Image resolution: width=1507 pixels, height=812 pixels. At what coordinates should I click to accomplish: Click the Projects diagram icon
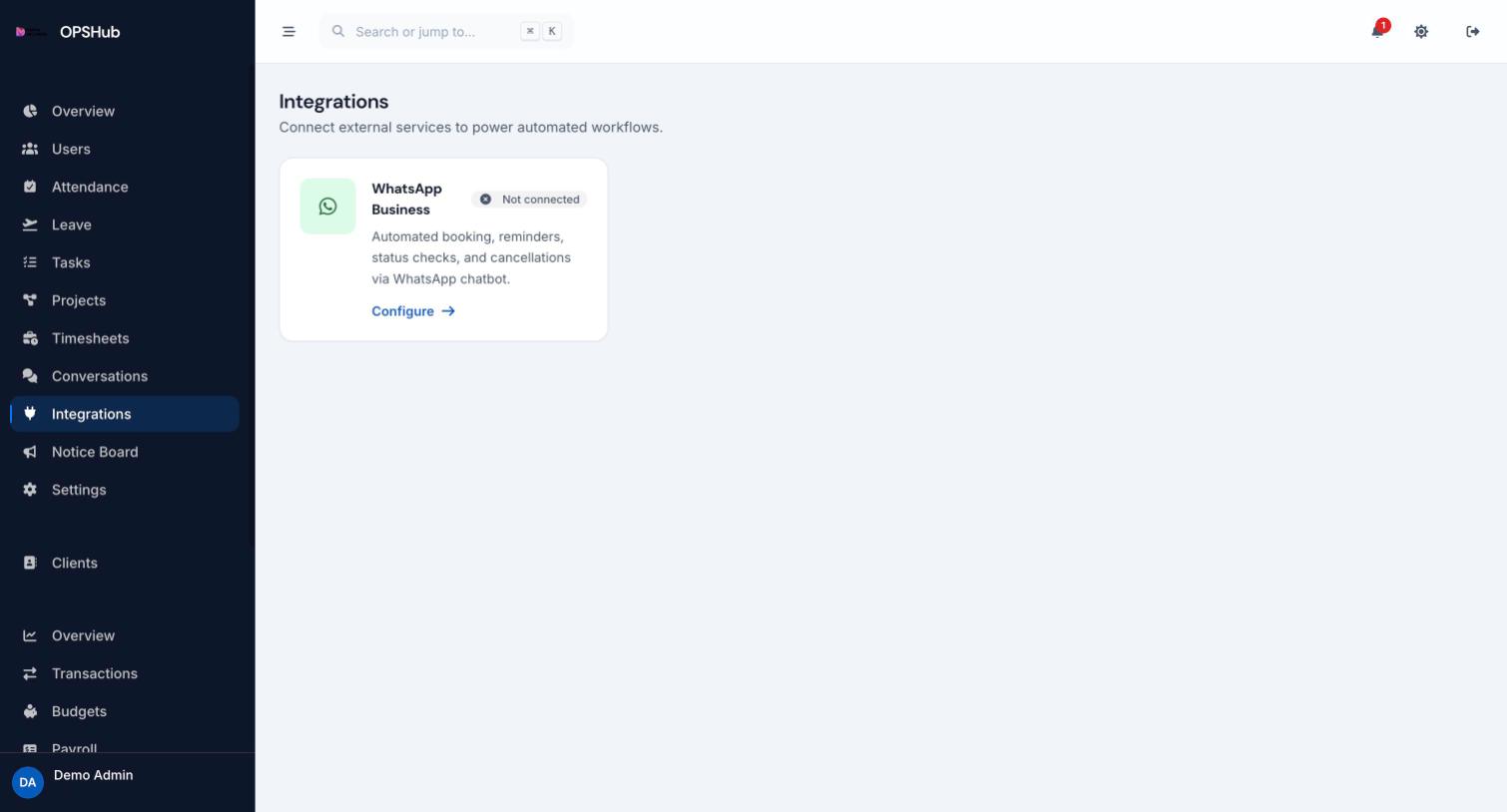(x=30, y=300)
